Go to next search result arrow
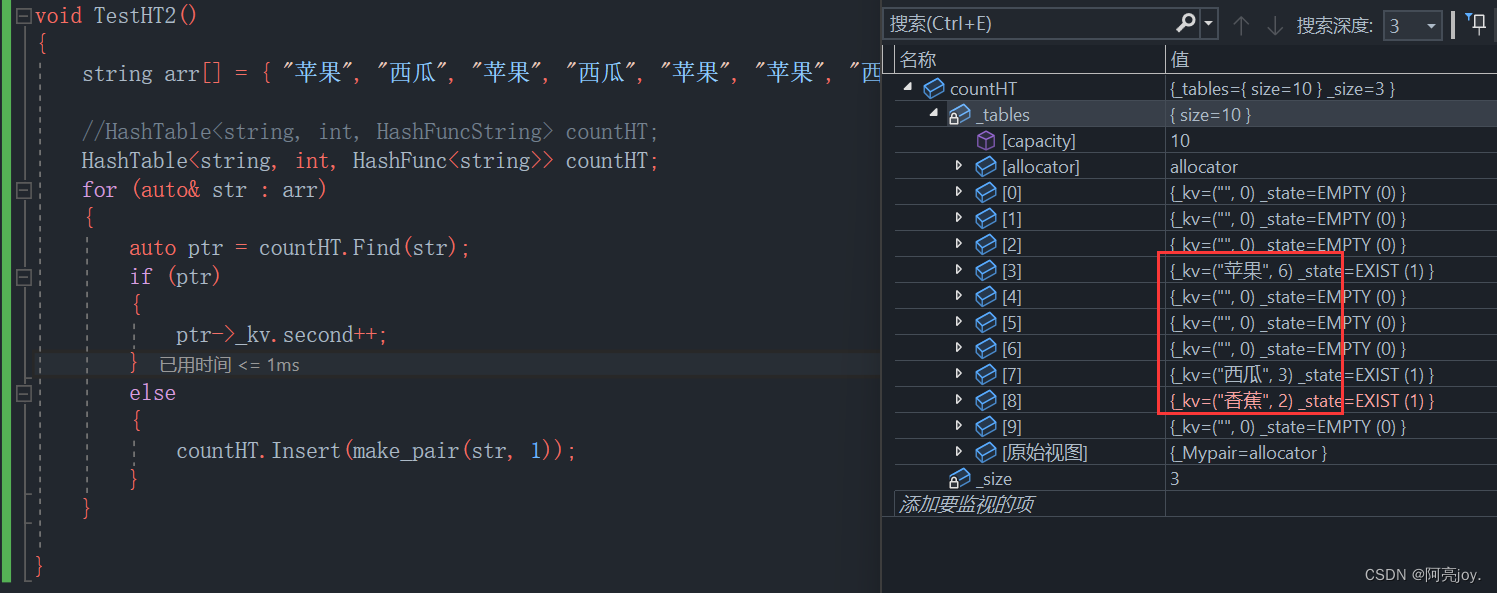The height and width of the screenshot is (593, 1497). point(1274,25)
